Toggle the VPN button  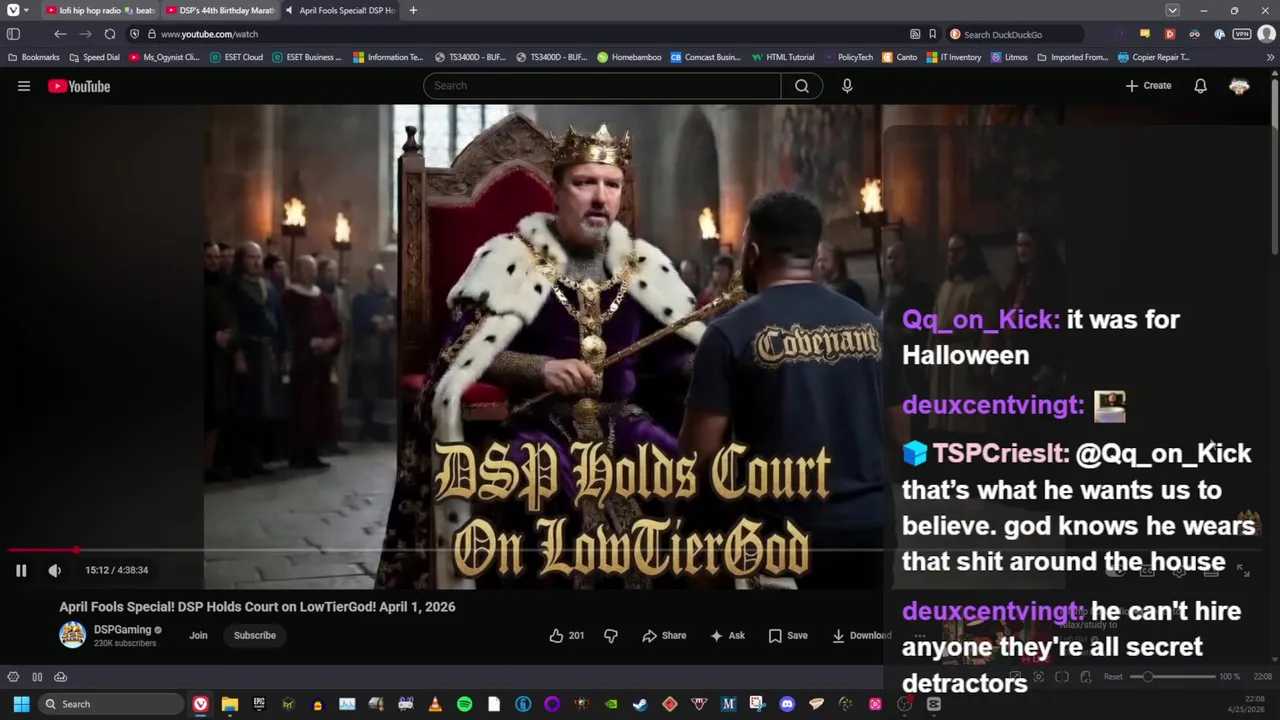coord(1242,34)
